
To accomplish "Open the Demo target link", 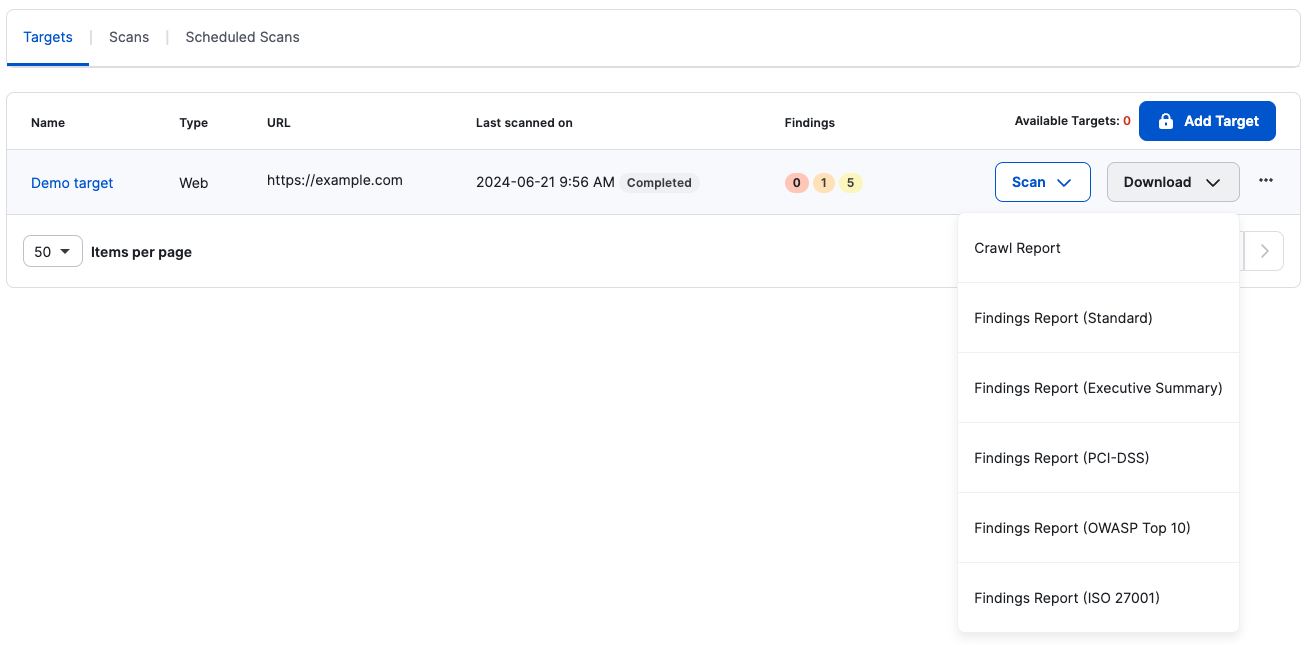I will (72, 183).
